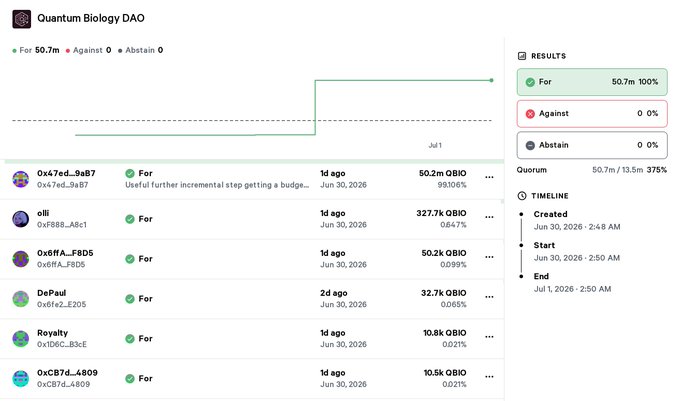680x401 pixels.
Task: Open the DePaul voter profile
Action: [51, 293]
